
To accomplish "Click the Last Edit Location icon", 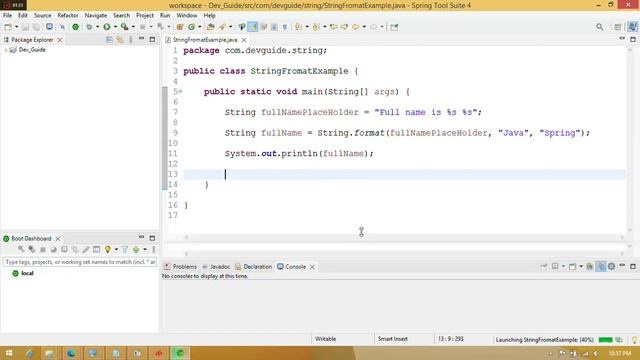I will point(333,27).
